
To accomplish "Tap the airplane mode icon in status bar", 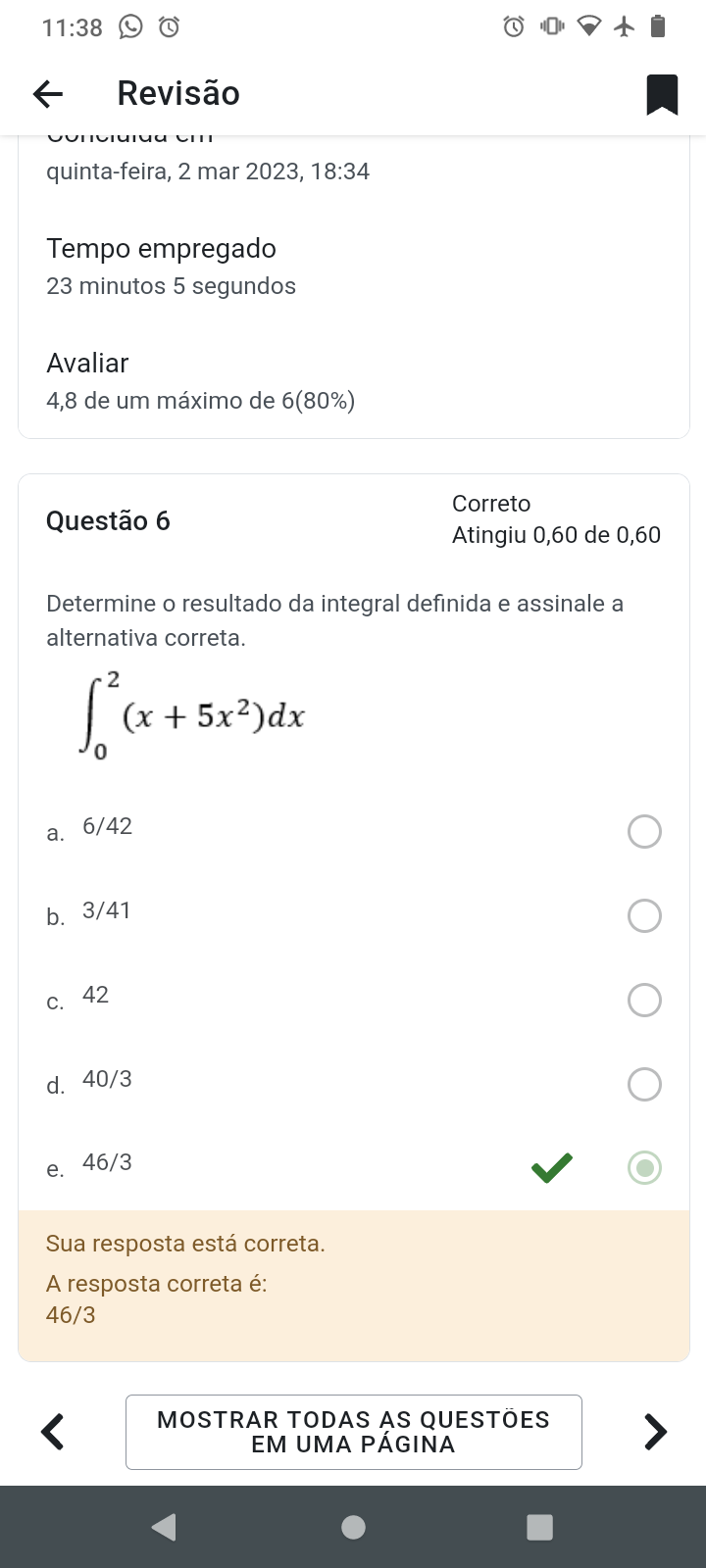I will tap(625, 27).
